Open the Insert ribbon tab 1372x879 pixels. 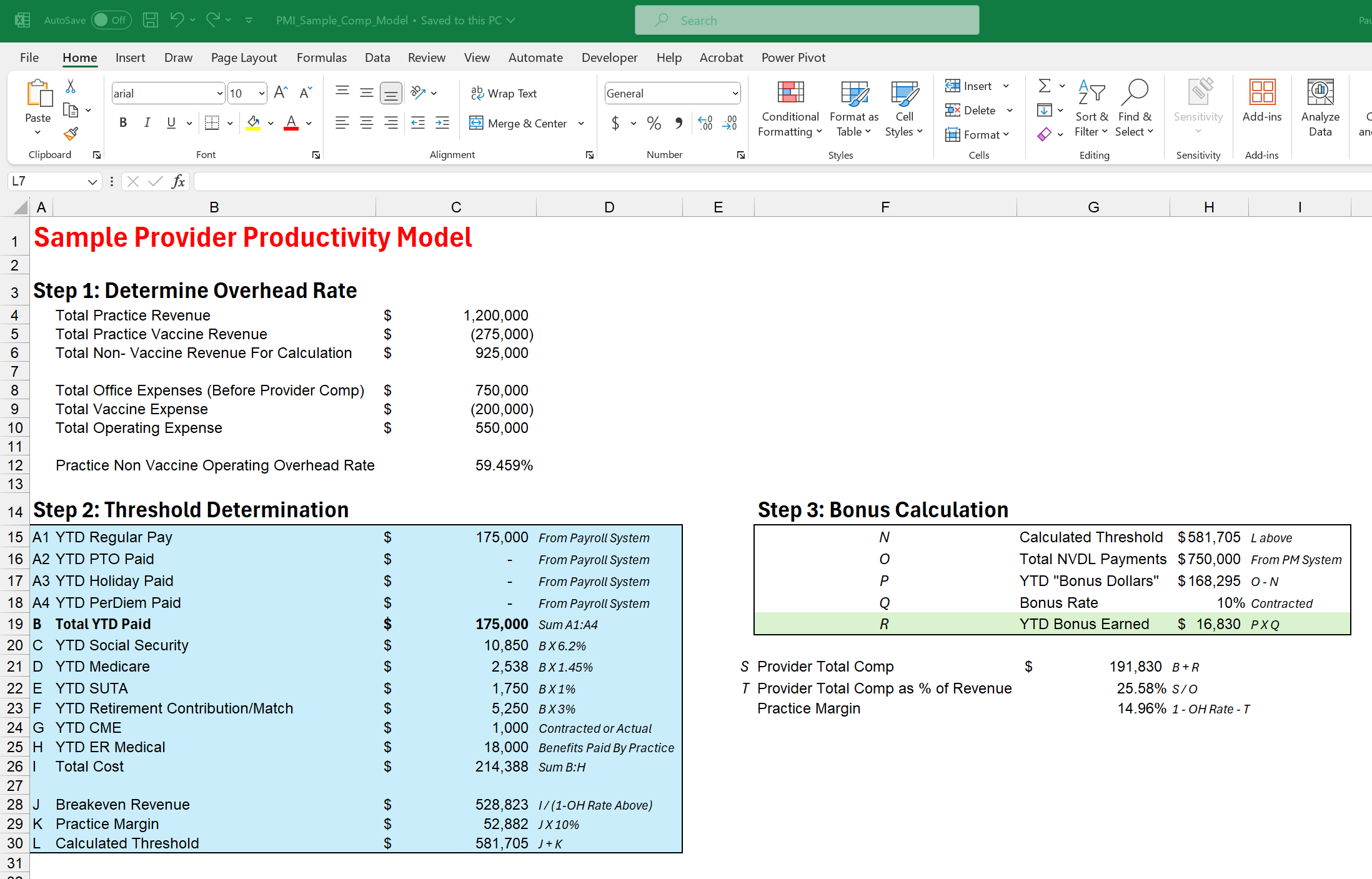tap(130, 57)
